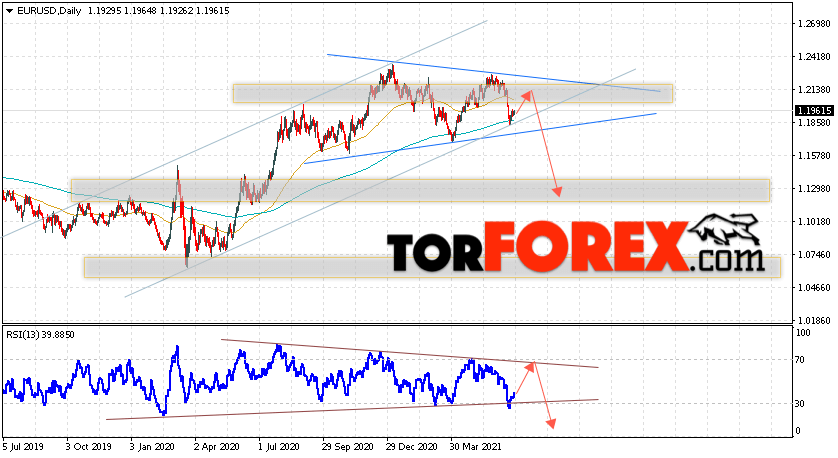Click the 1.04660 price axis label
Screen dimensions: 838x458
pyautogui.click(x=814, y=288)
